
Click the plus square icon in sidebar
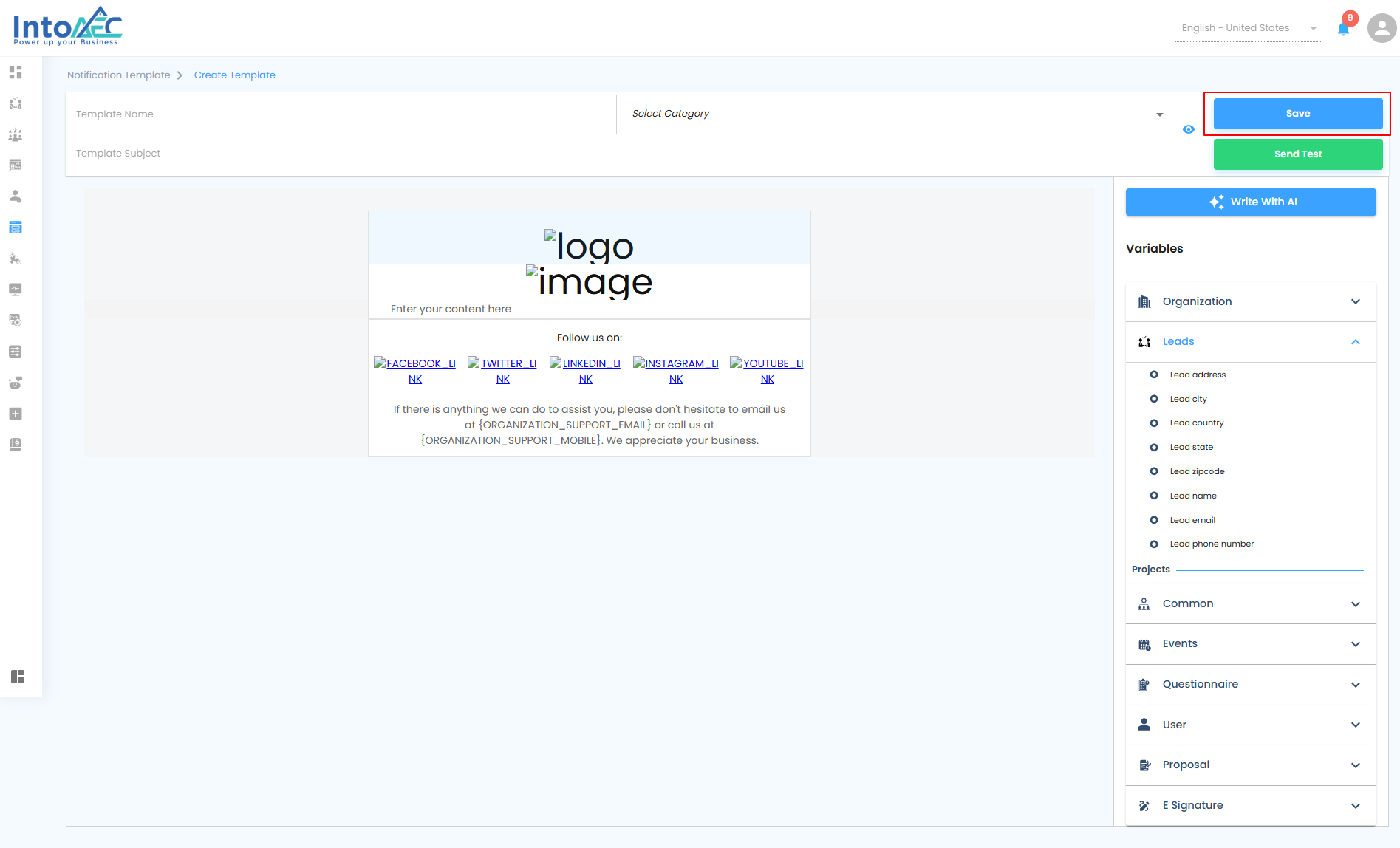pyautogui.click(x=16, y=414)
